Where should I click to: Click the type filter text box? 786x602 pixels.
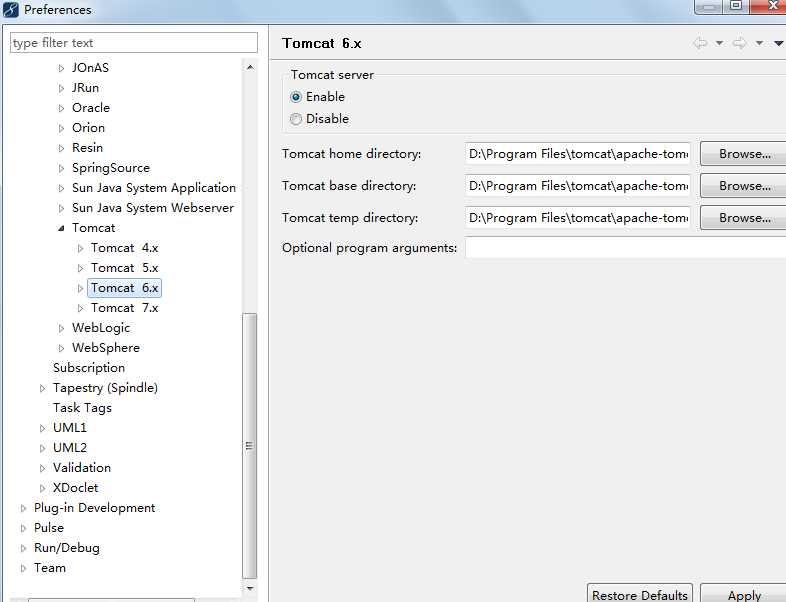tap(134, 43)
